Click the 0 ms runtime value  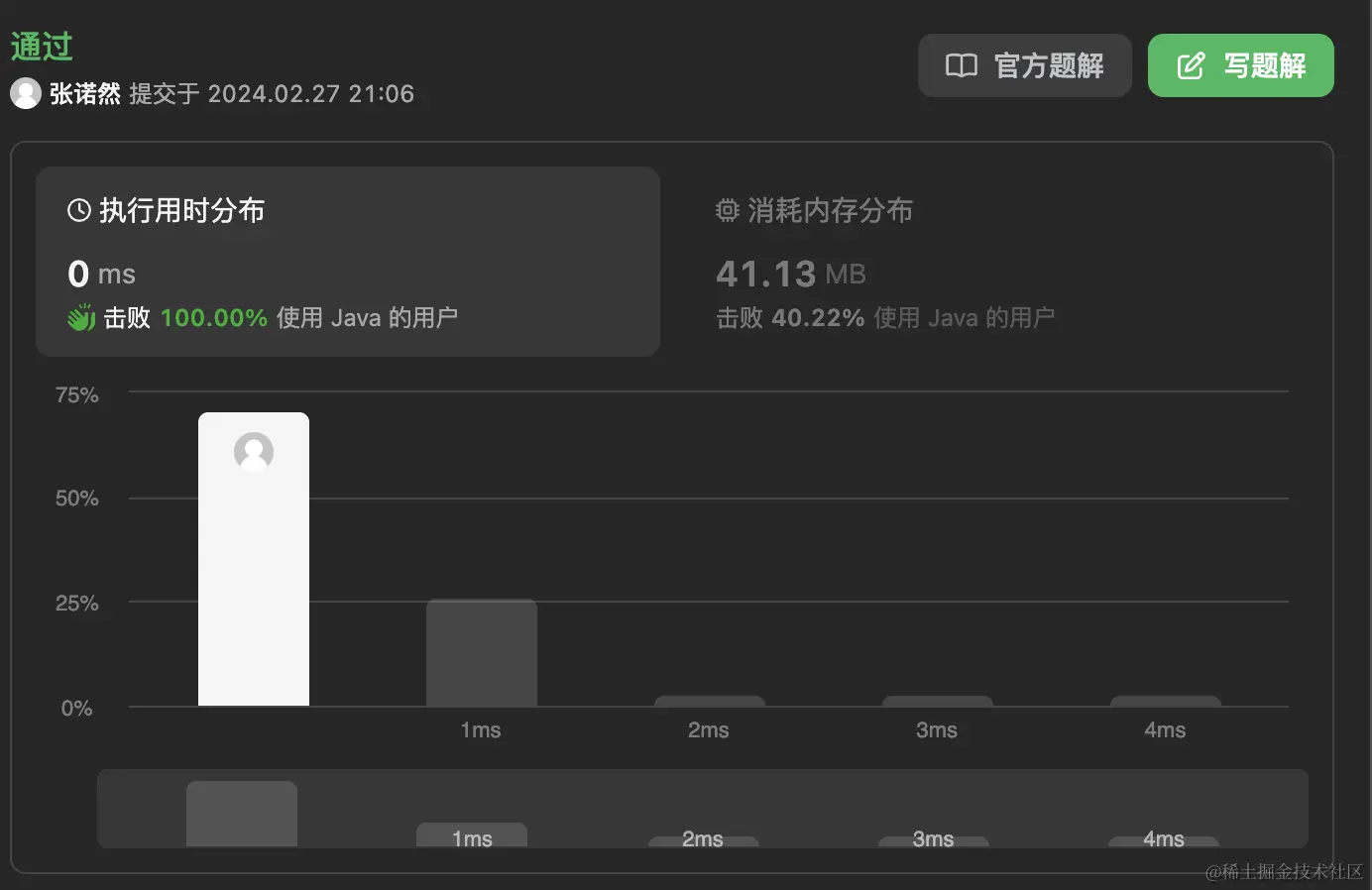point(101,274)
